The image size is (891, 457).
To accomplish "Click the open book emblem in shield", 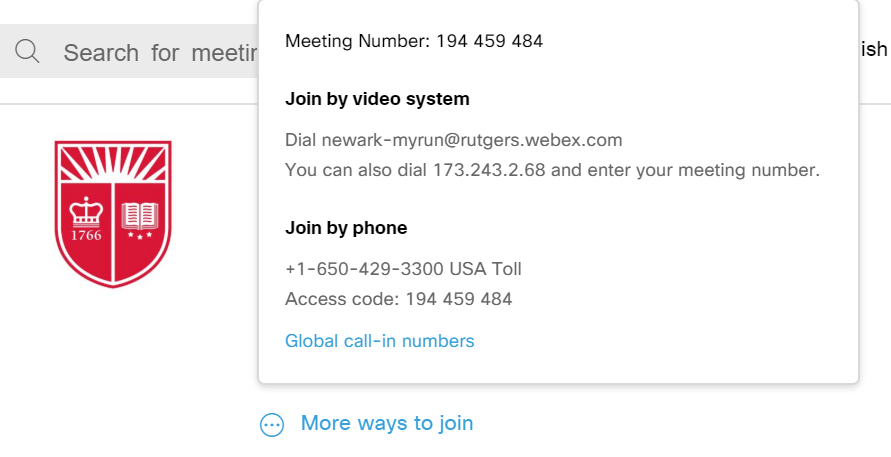I will click(140, 215).
